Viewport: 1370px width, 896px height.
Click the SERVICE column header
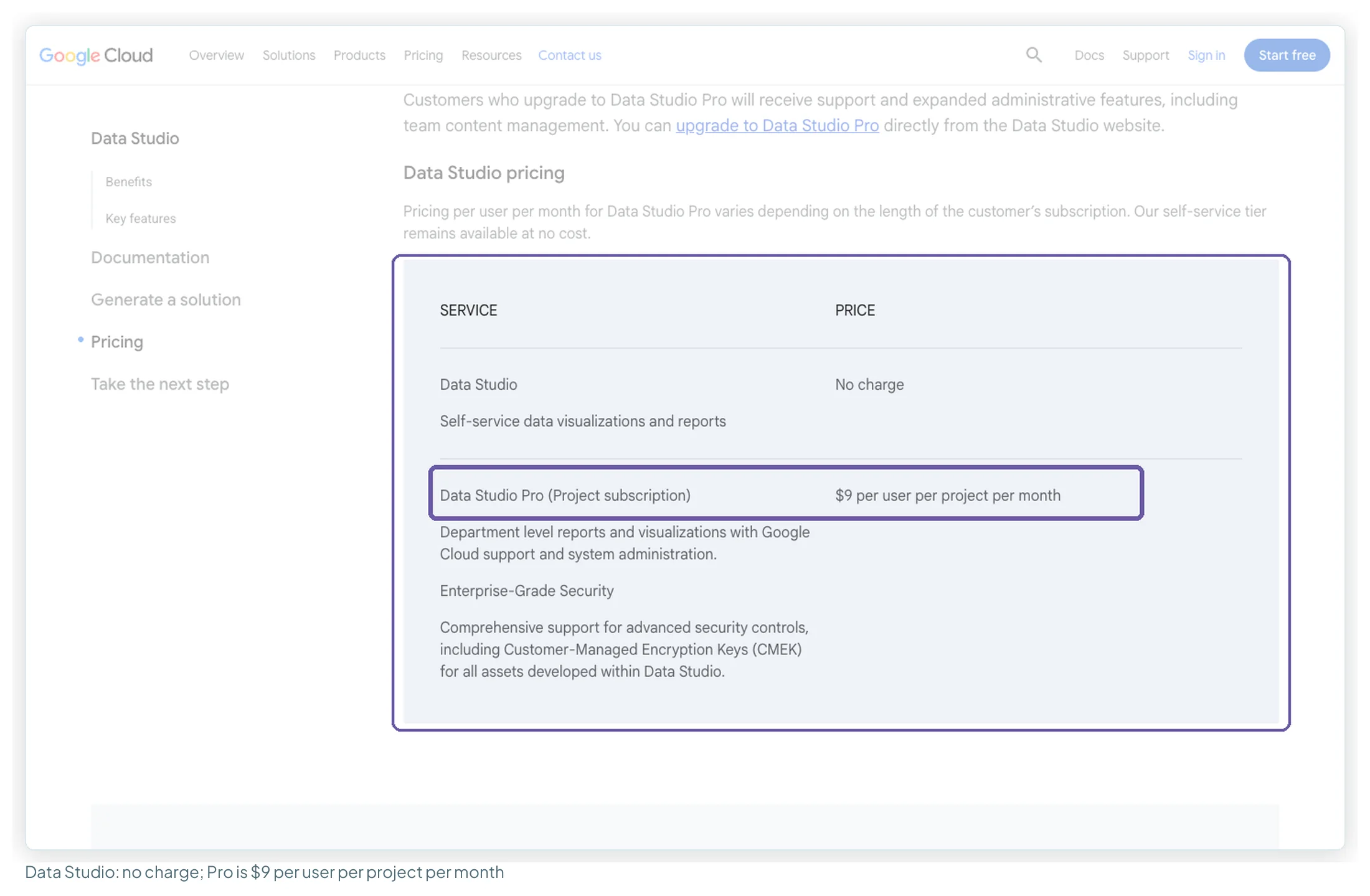(468, 311)
